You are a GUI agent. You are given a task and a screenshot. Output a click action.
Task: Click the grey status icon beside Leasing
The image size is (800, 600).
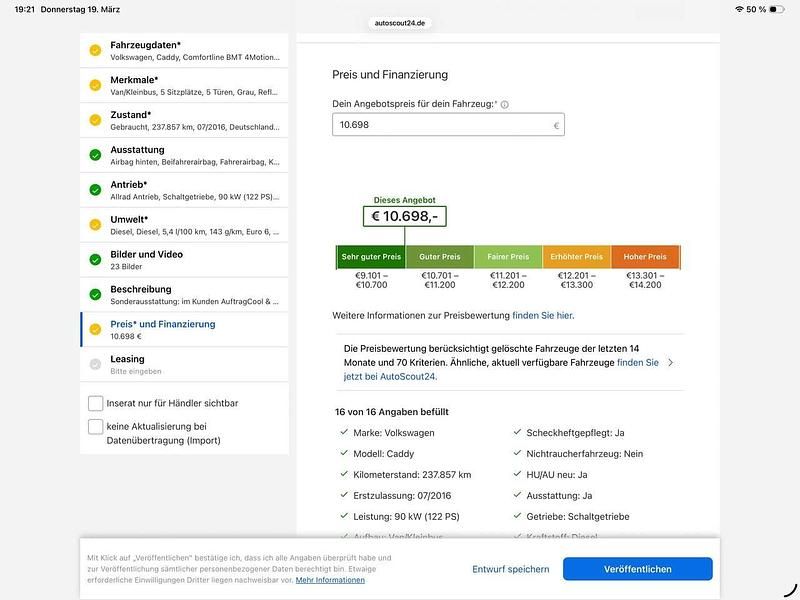[95, 364]
